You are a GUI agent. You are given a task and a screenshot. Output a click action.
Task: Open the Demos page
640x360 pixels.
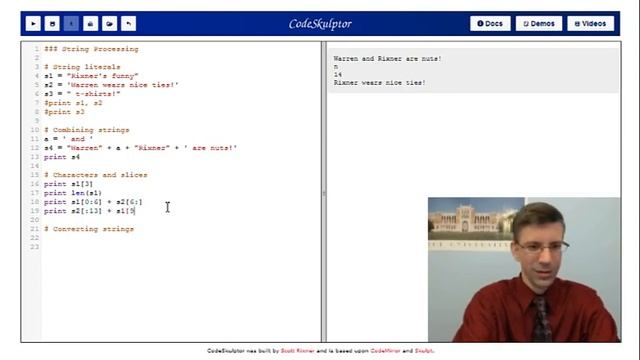click(539, 24)
